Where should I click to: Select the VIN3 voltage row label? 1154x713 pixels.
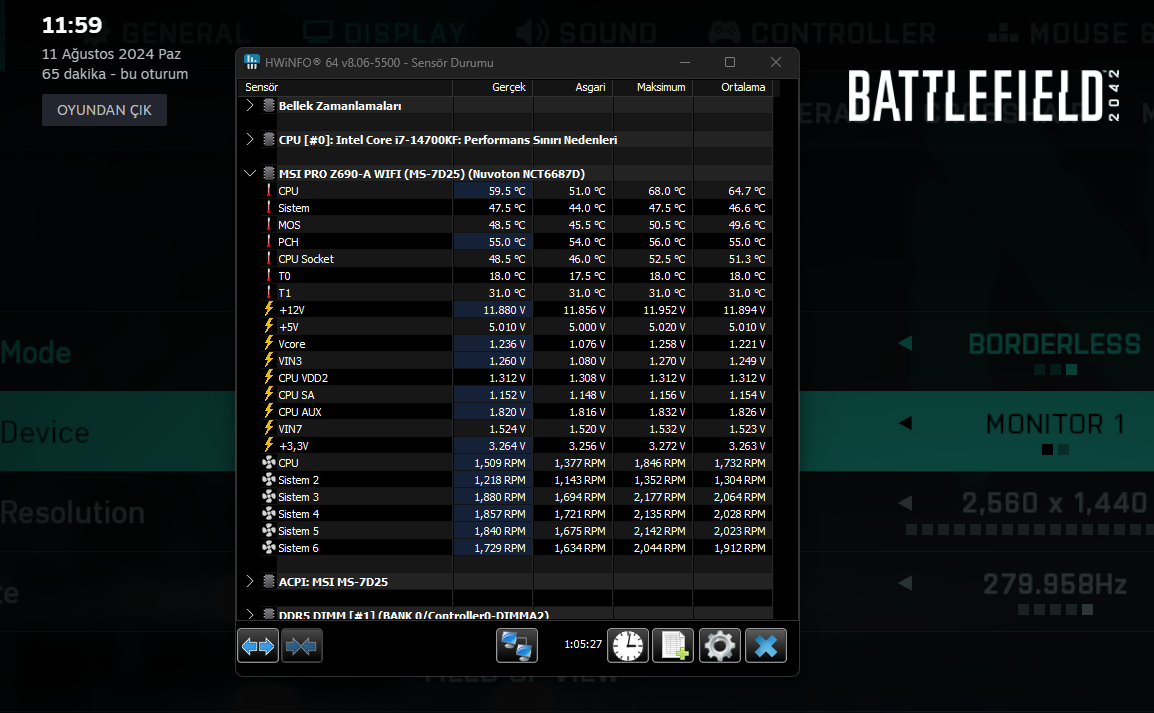290,361
